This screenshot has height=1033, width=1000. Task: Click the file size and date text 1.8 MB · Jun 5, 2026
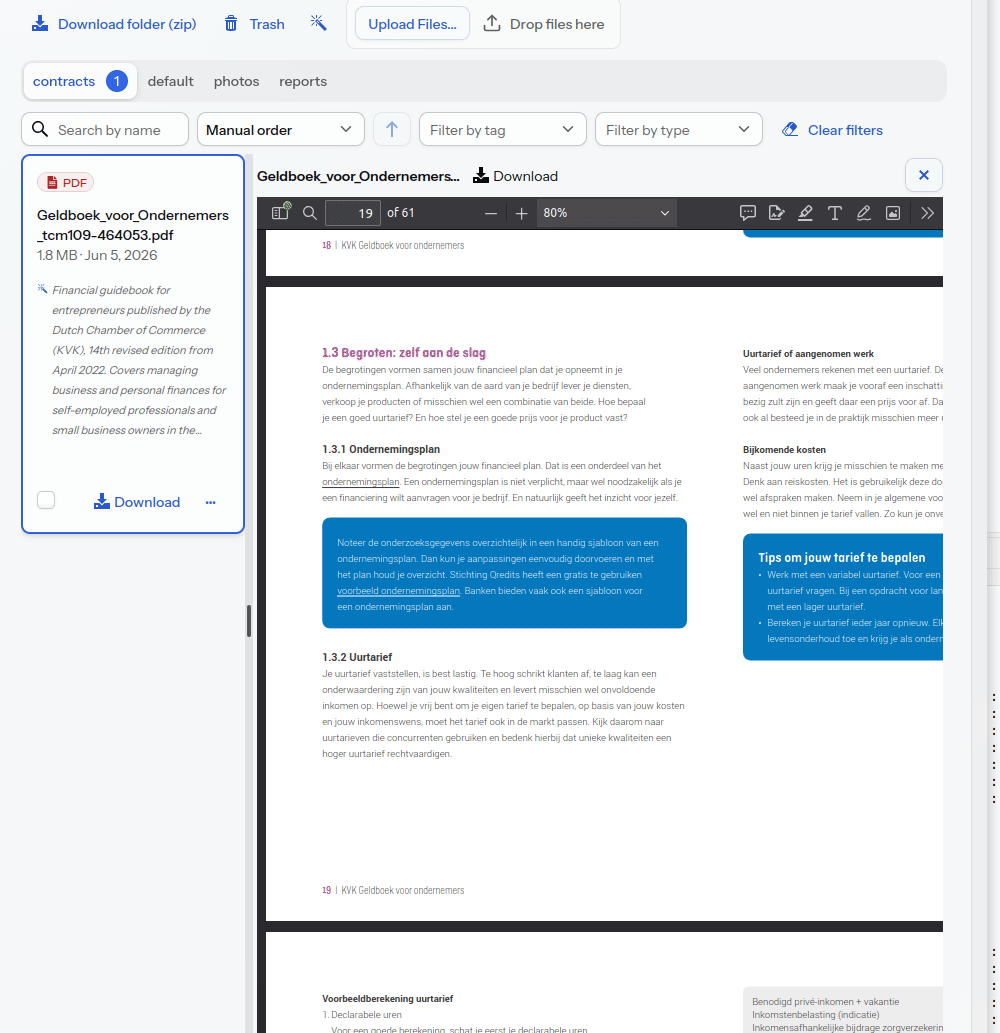tap(97, 255)
